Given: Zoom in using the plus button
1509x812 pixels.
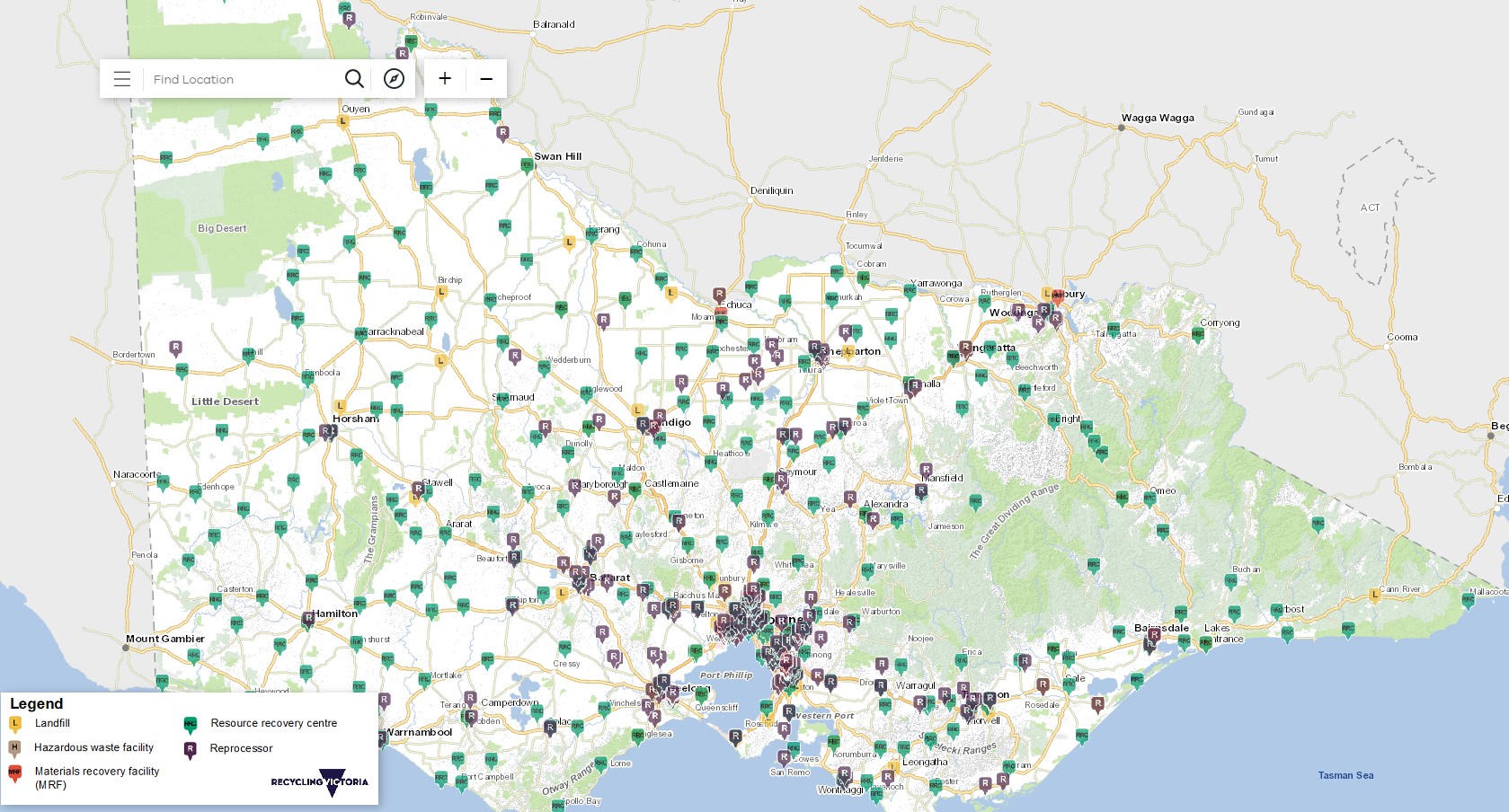Looking at the screenshot, I should (x=445, y=79).
